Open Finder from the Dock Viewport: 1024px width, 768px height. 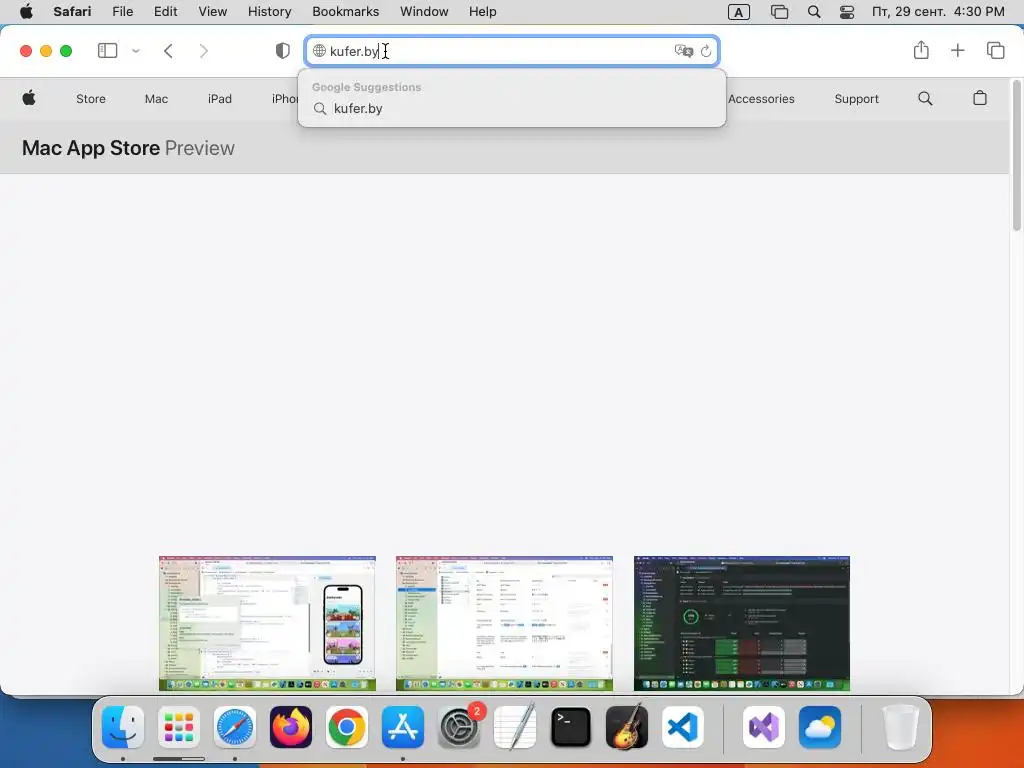click(123, 727)
